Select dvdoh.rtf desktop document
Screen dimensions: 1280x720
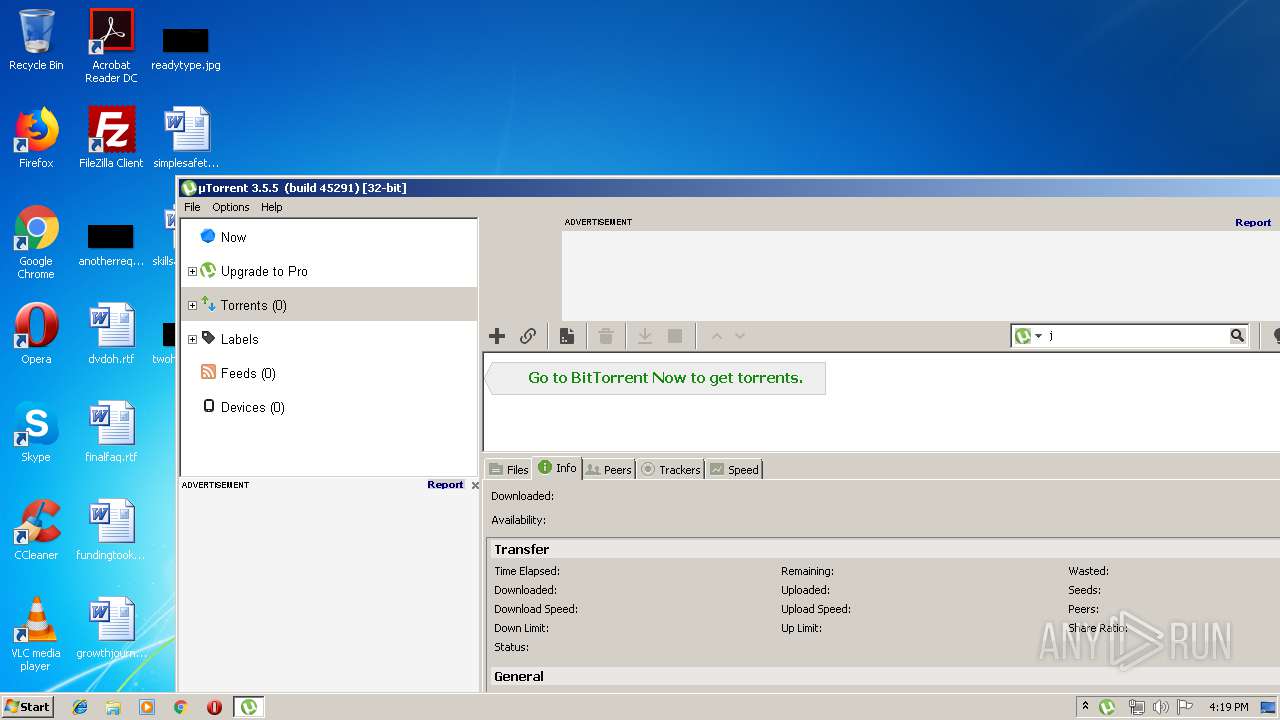(x=111, y=334)
